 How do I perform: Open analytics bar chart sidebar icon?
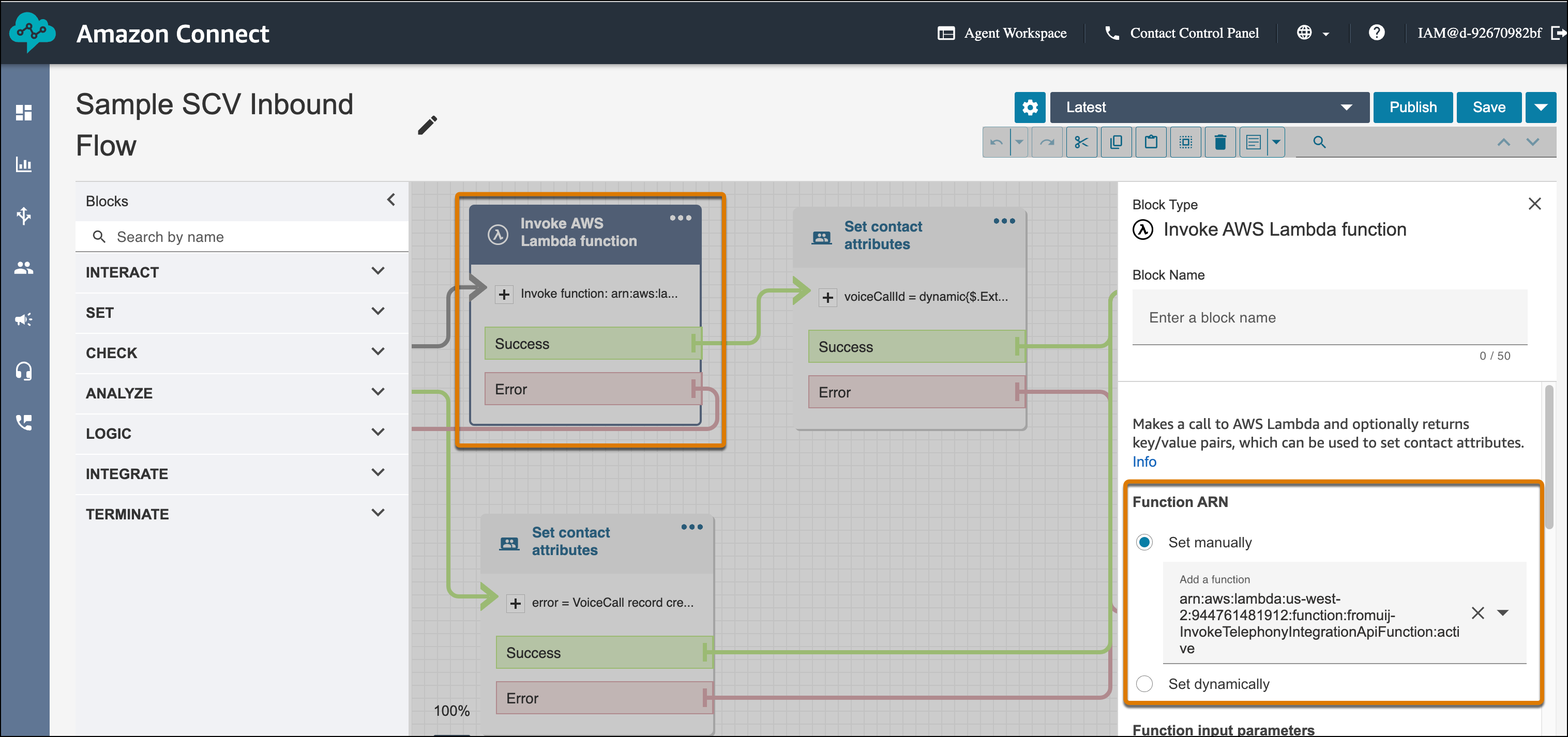pyautogui.click(x=24, y=164)
